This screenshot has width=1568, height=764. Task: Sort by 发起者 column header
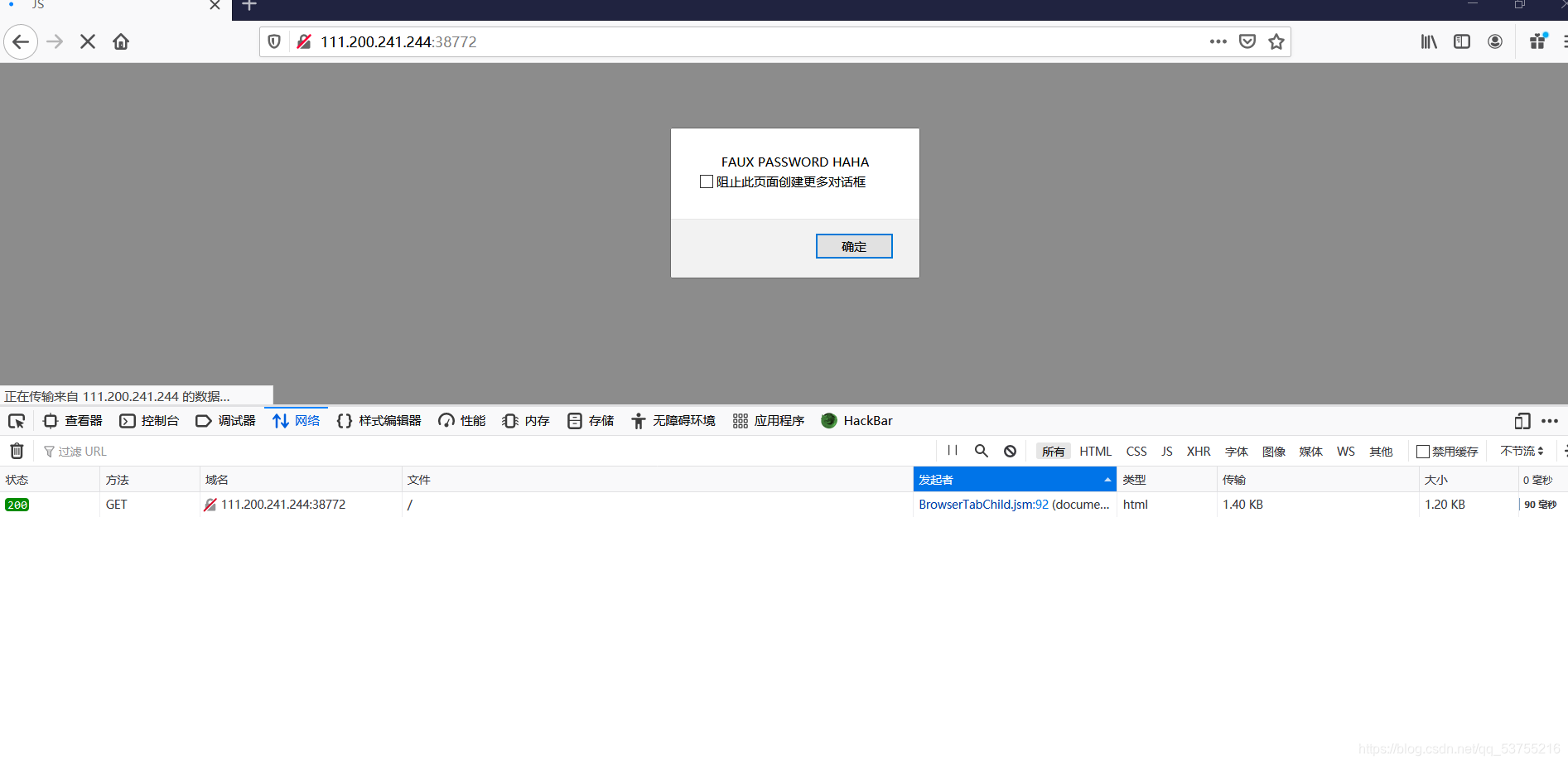(1015, 480)
